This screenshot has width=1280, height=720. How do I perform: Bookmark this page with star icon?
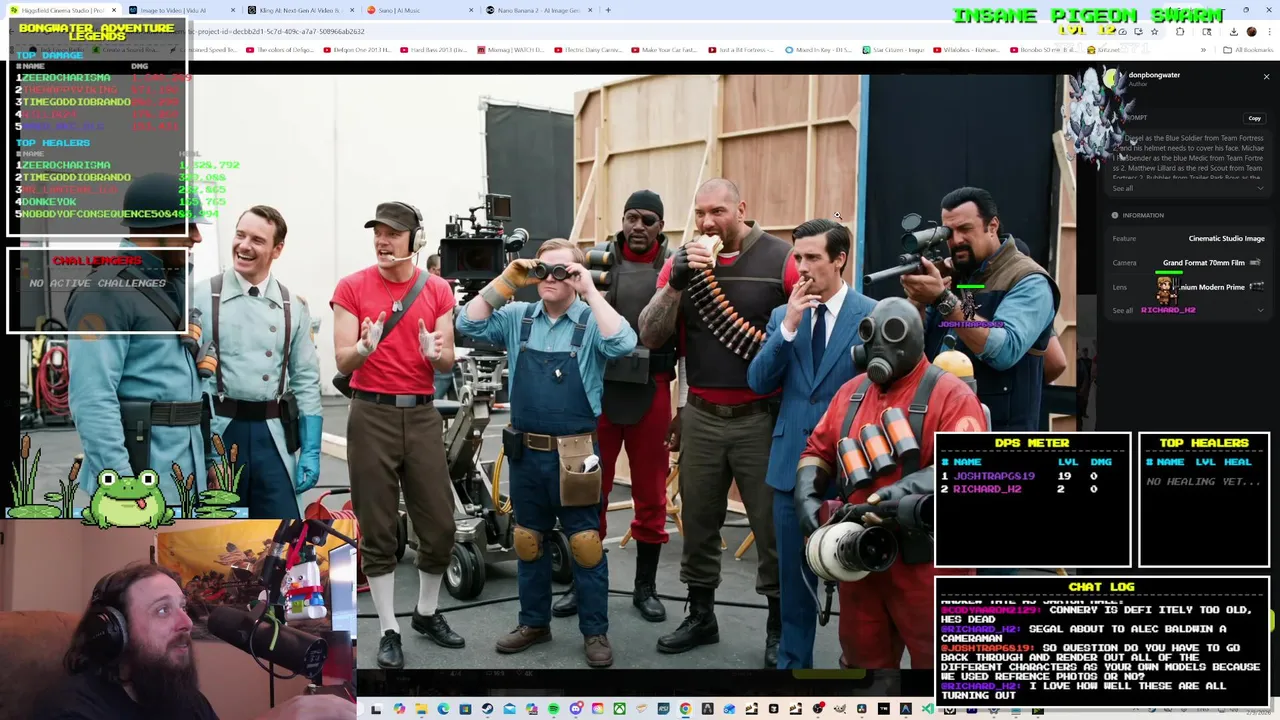1154,32
